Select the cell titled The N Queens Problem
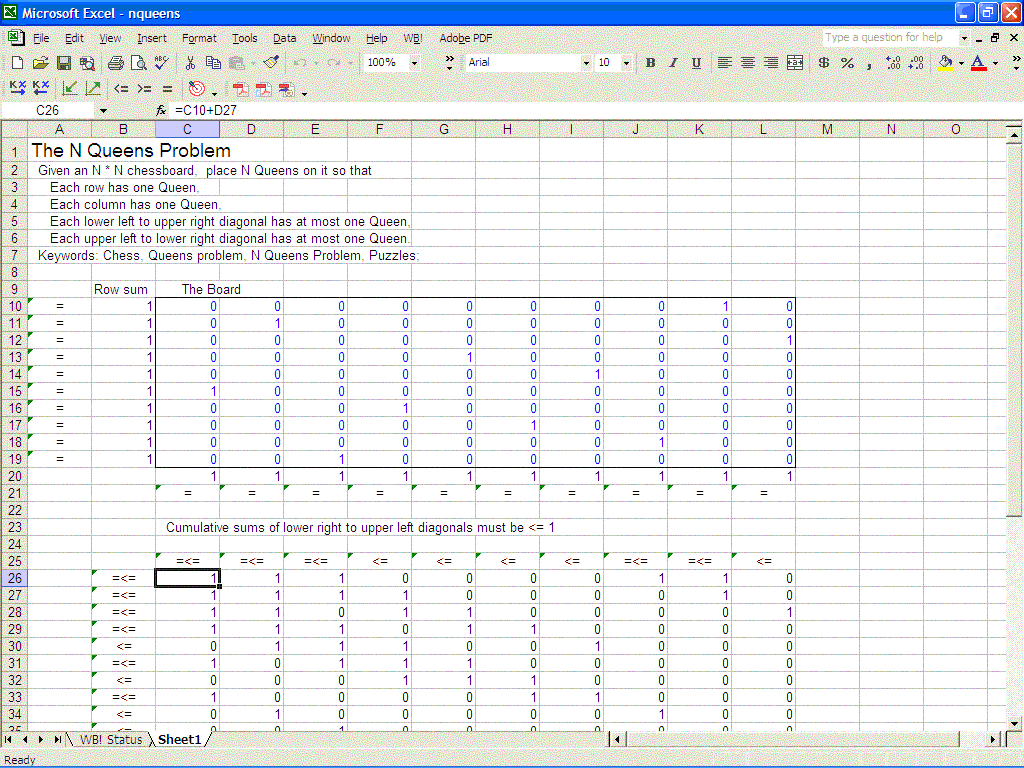 tap(59, 151)
